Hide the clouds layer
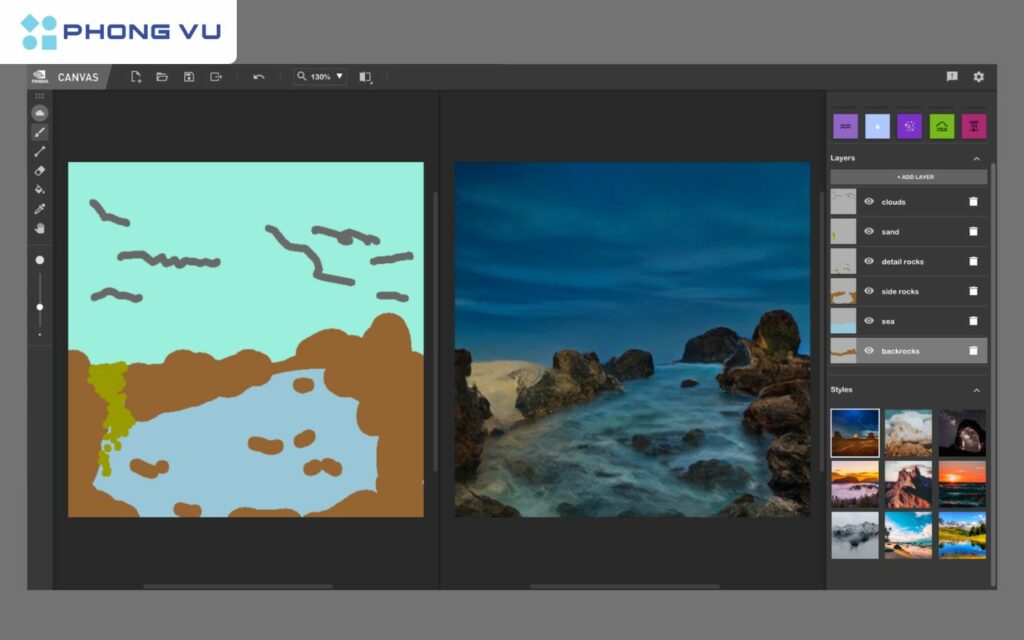 pyautogui.click(x=869, y=201)
